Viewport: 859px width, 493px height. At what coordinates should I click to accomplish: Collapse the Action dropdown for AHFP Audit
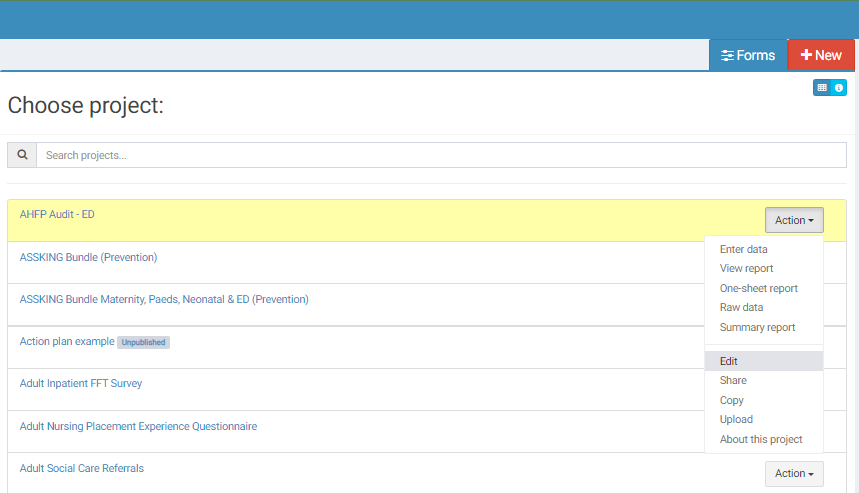click(x=794, y=220)
